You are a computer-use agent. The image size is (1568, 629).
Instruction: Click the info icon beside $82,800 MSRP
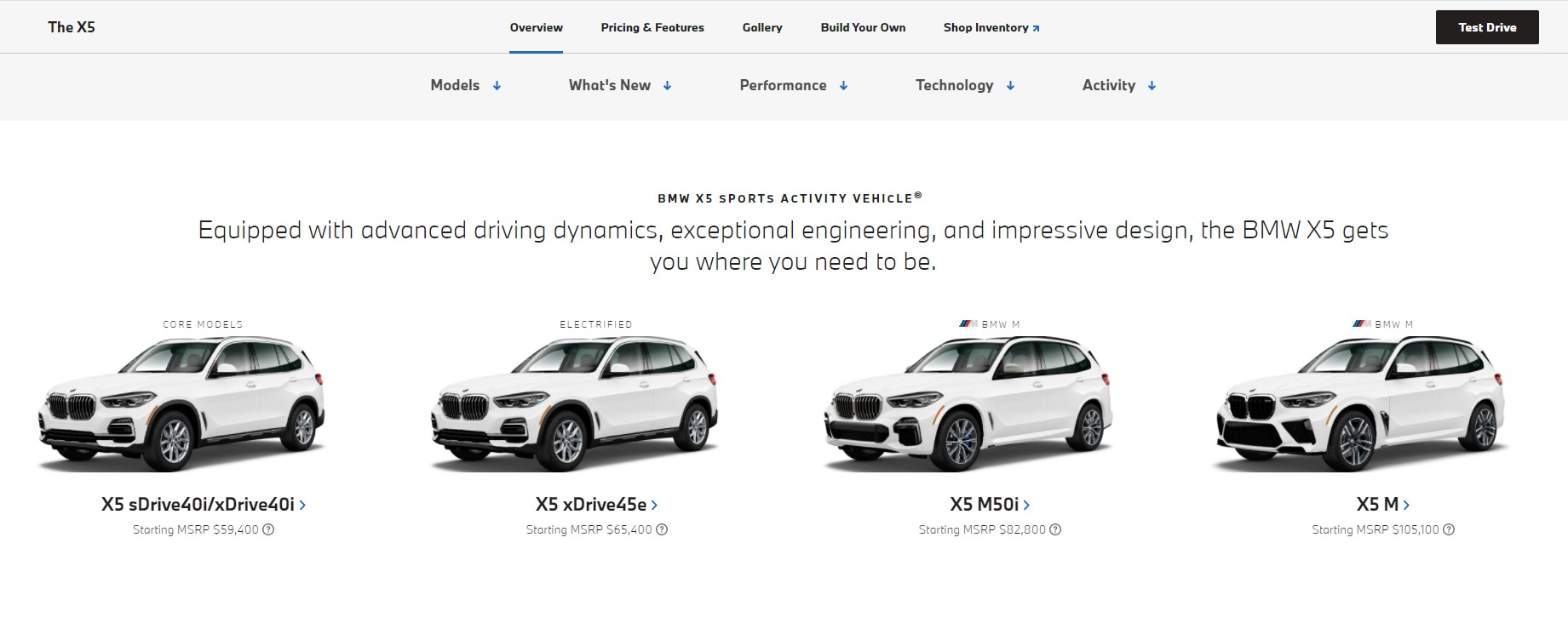coord(1055,529)
